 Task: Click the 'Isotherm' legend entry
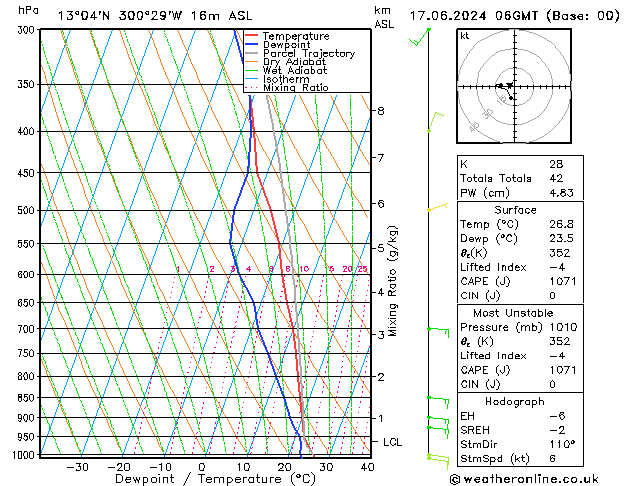pos(286,79)
